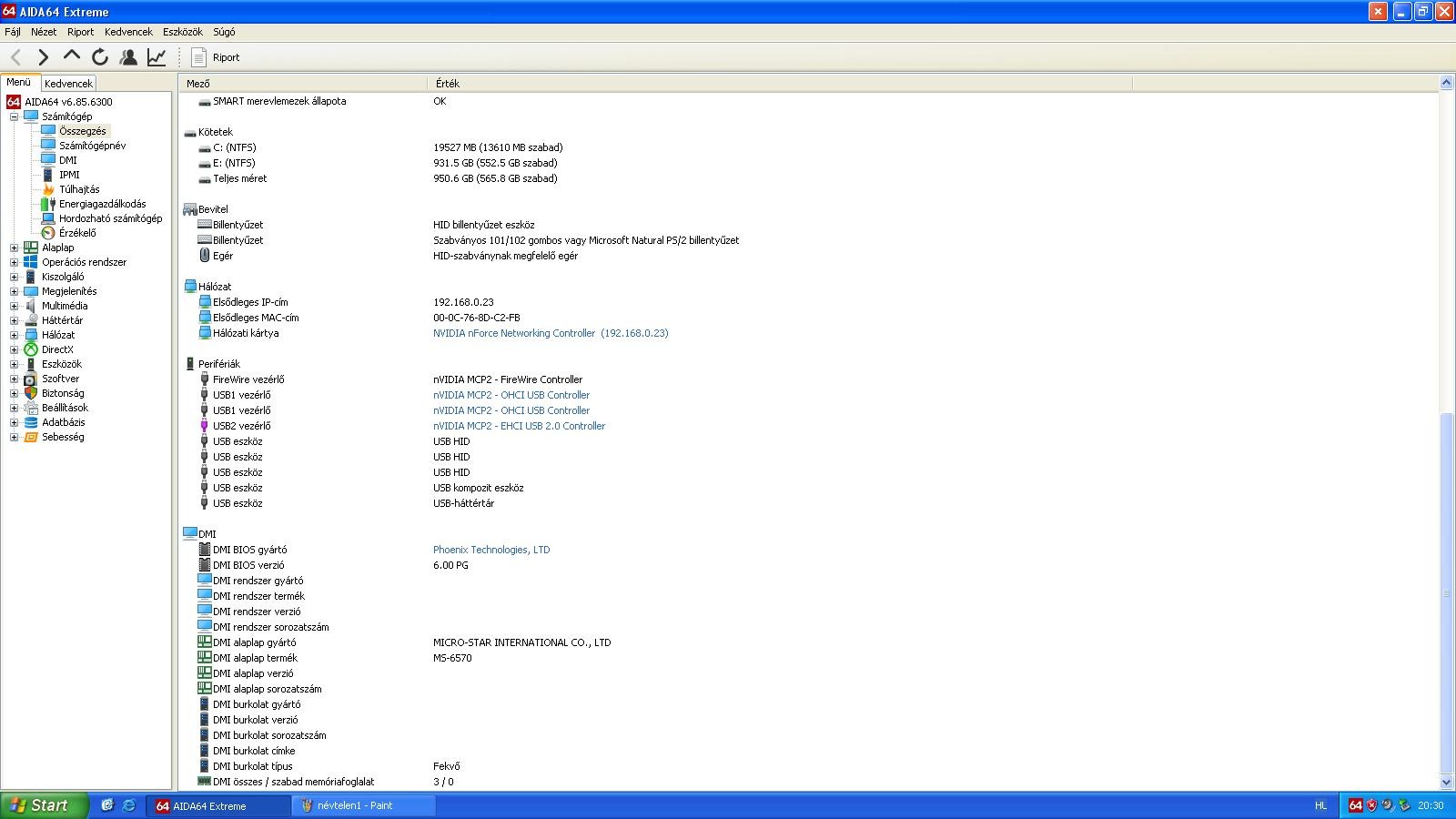Screen dimensions: 1456x819
Task: Click the Érzékelő gauge icon
Action: click(48, 233)
